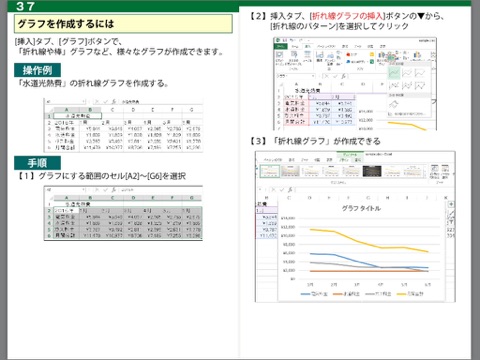
Task: Click column G header in step 1 spreadsheet
Action: tap(192, 198)
